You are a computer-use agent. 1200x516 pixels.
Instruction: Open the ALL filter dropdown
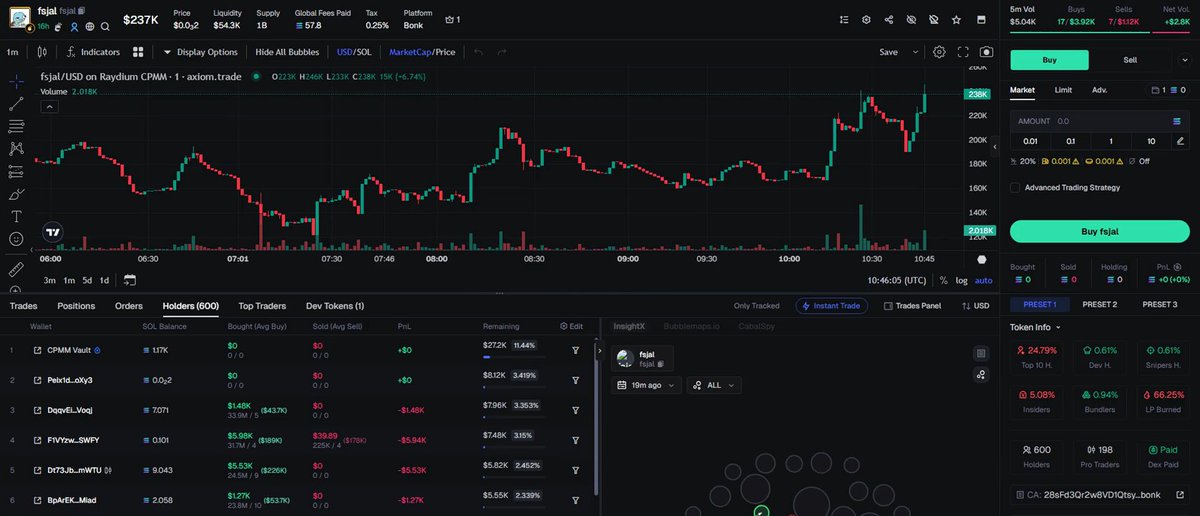click(714, 385)
